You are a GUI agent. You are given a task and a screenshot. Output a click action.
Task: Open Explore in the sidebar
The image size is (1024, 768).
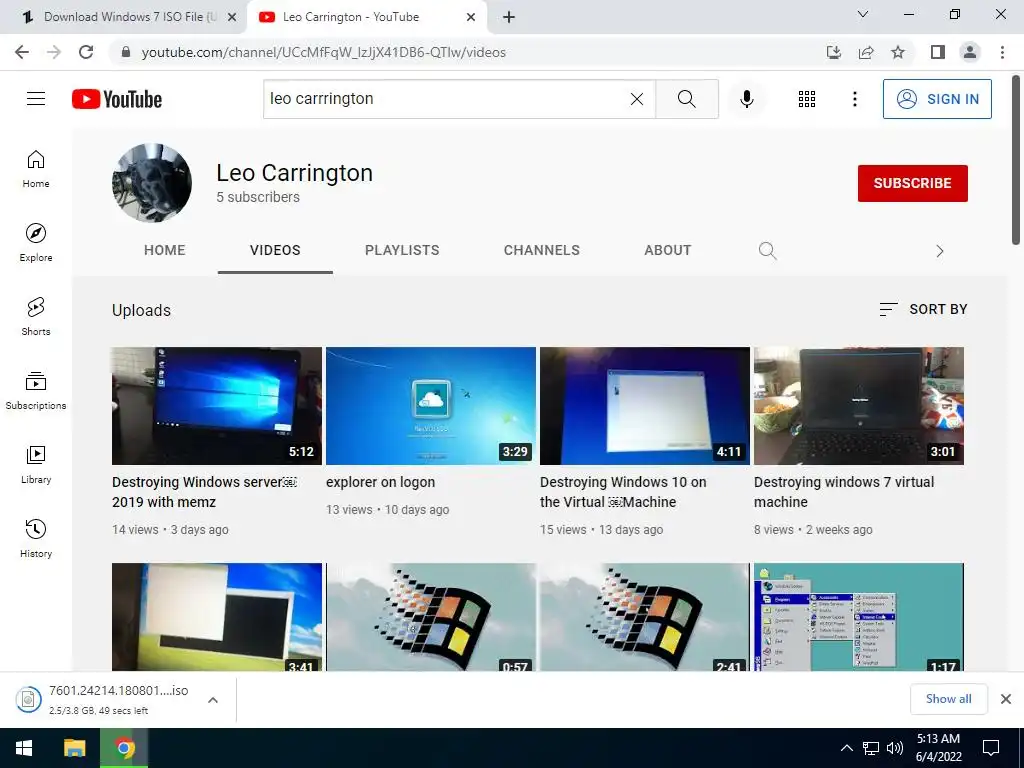coord(36,243)
